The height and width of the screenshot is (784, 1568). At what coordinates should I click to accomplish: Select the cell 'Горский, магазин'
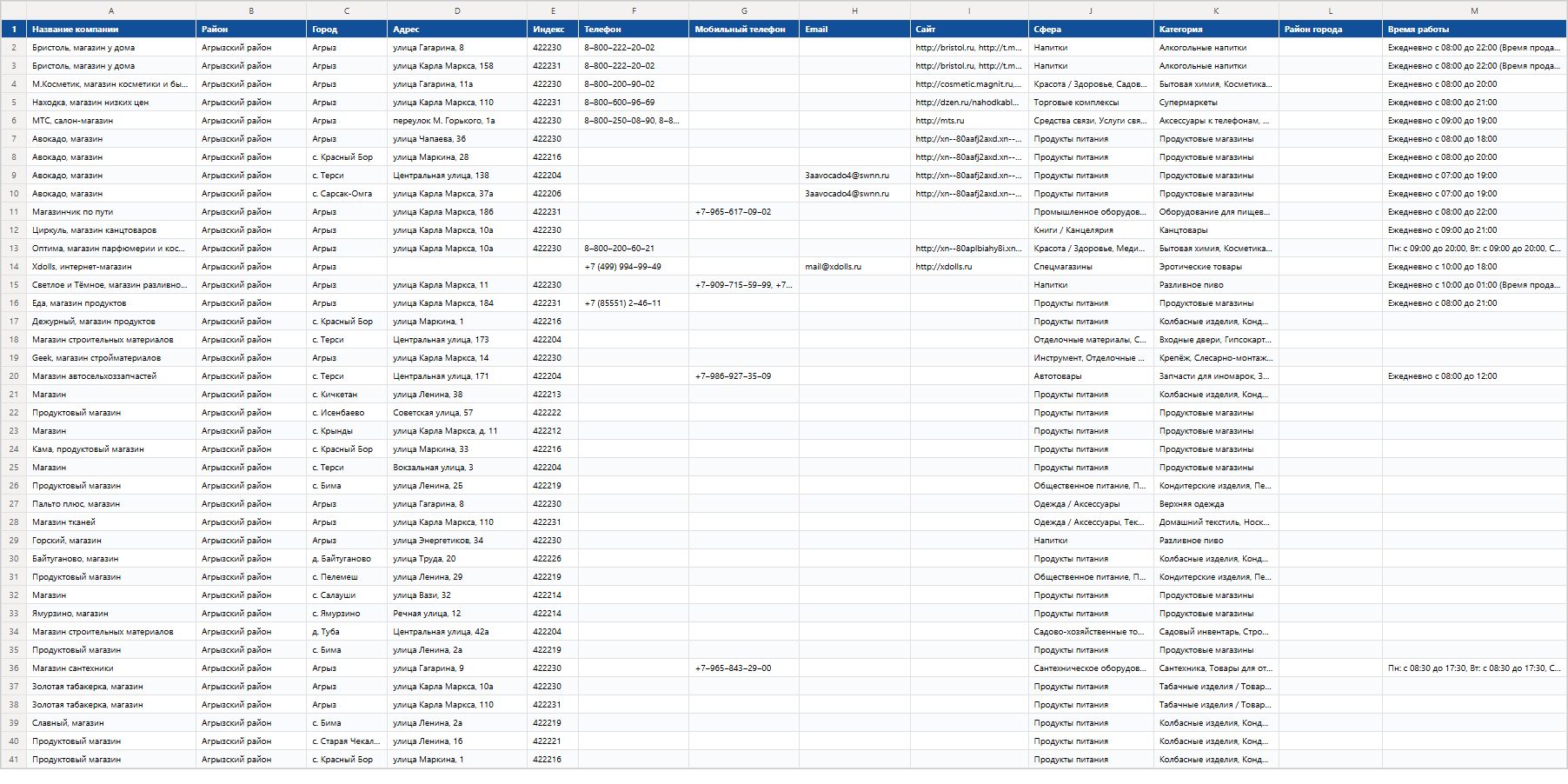click(111, 541)
